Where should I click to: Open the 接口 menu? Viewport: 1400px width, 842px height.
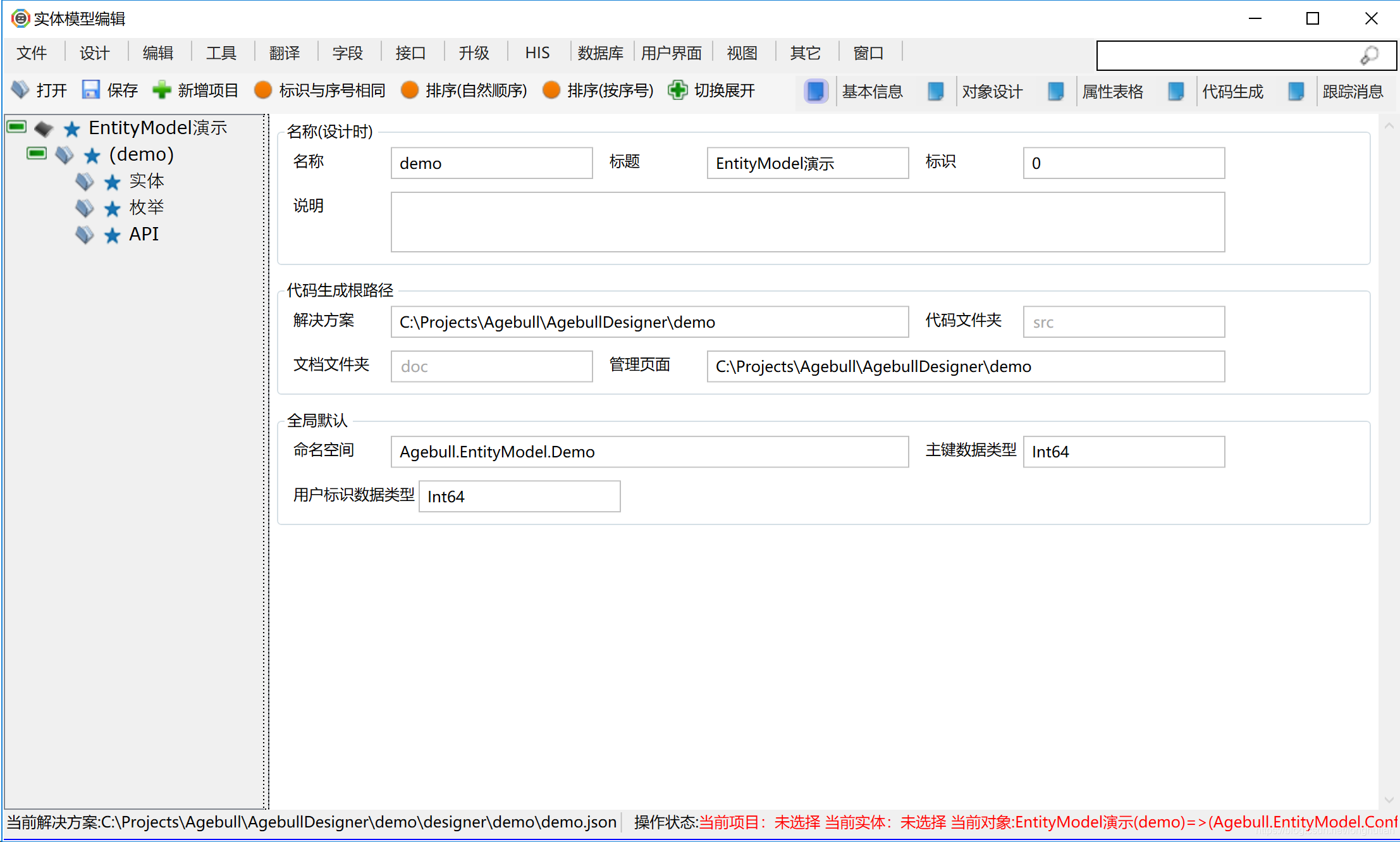point(411,53)
